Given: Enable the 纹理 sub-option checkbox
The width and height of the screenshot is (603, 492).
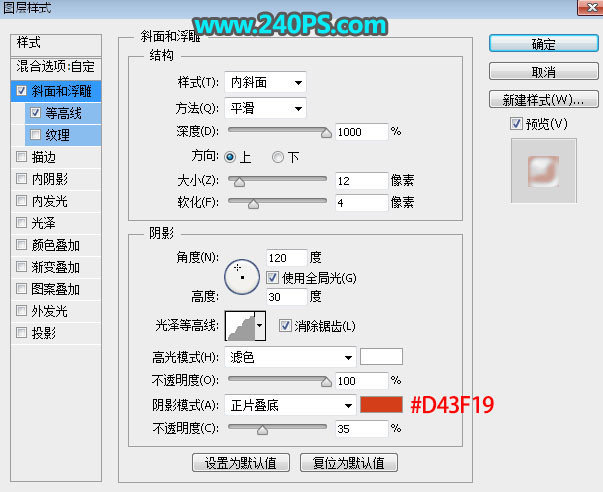Looking at the screenshot, I should [35, 135].
